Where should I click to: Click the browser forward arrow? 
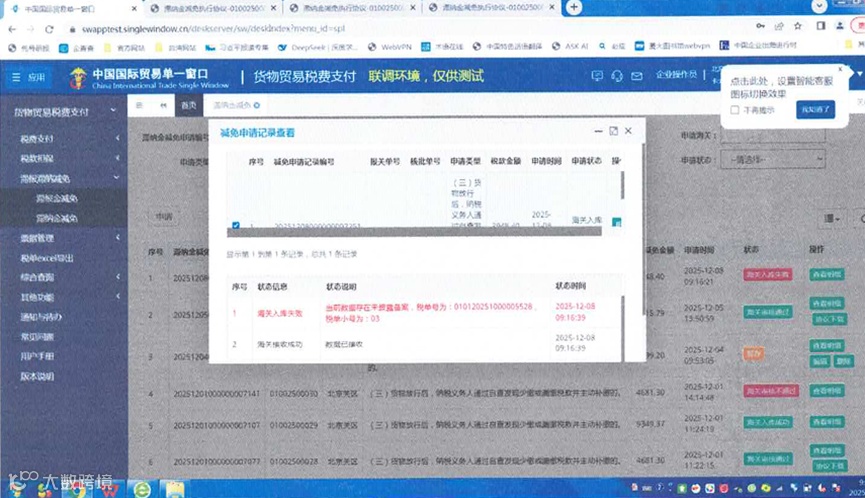coord(30,29)
